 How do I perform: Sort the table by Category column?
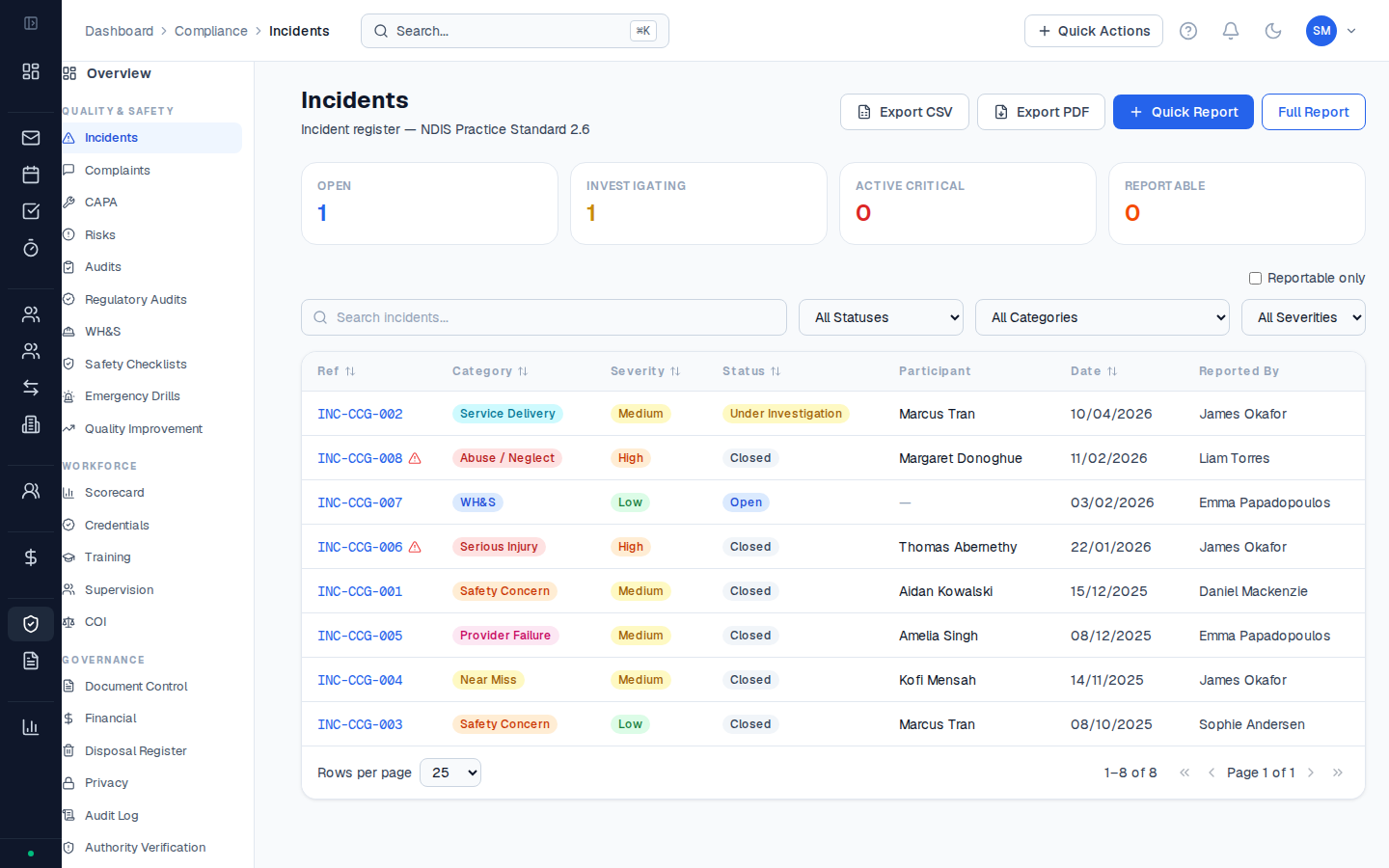pyautogui.click(x=490, y=371)
